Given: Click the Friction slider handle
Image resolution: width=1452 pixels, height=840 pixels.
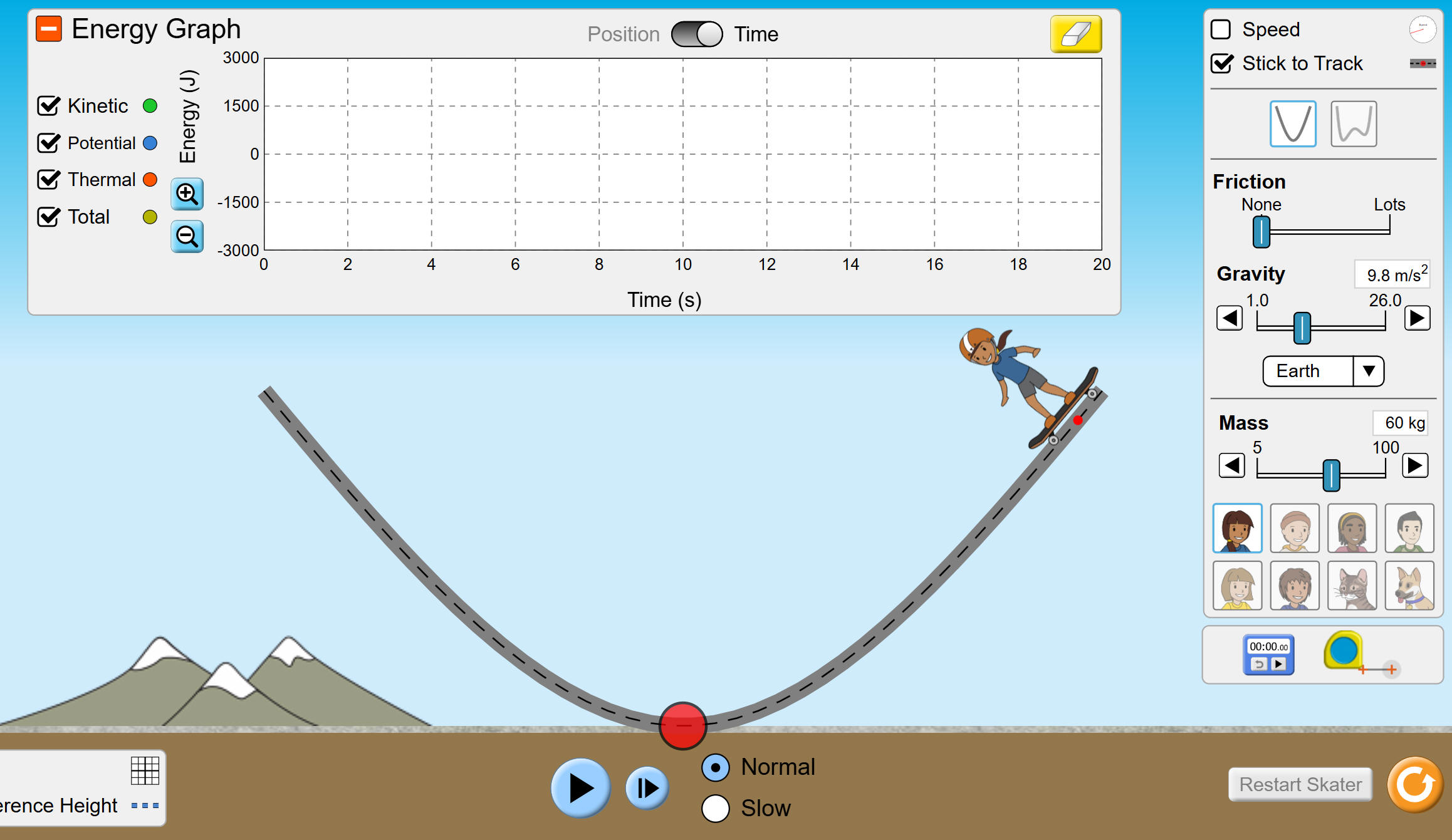Looking at the screenshot, I should (1261, 232).
